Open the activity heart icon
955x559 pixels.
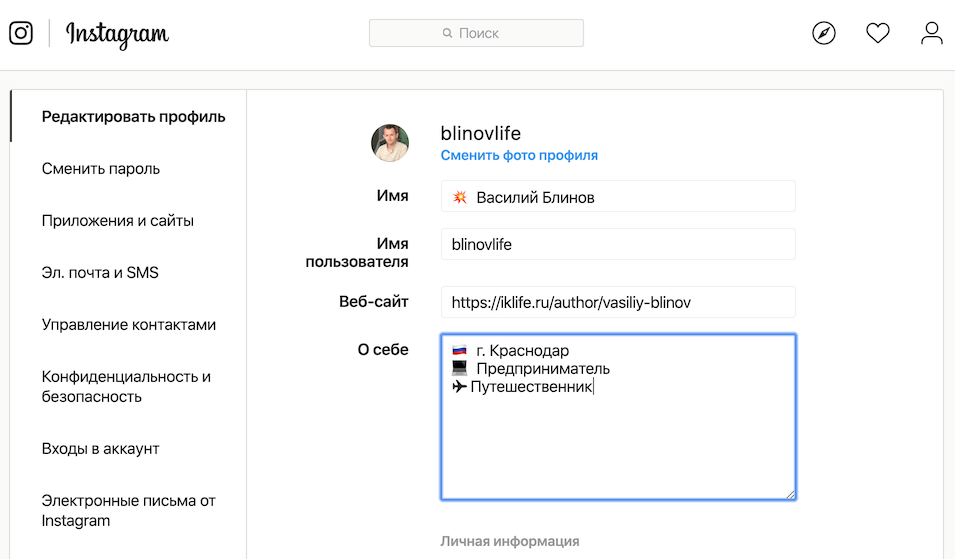(x=878, y=33)
